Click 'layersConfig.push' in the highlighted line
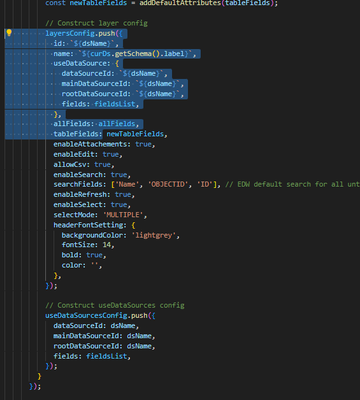The image size is (360, 400). coord(80,33)
